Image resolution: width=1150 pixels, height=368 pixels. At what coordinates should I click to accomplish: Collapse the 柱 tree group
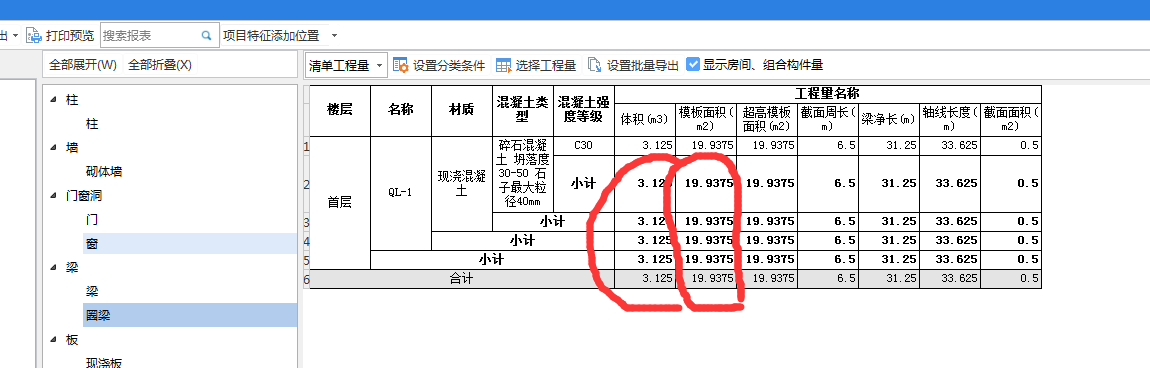54,99
